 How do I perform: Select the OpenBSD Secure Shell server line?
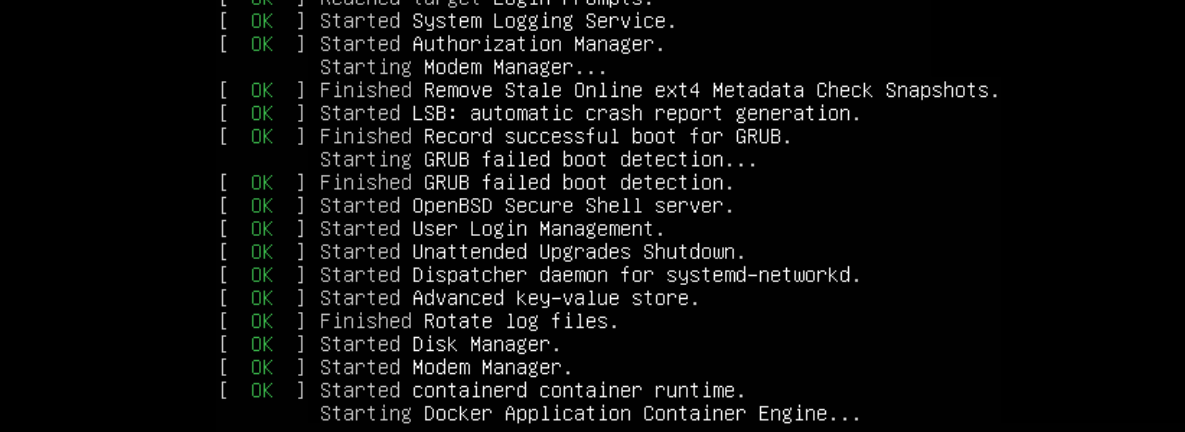pos(526,205)
